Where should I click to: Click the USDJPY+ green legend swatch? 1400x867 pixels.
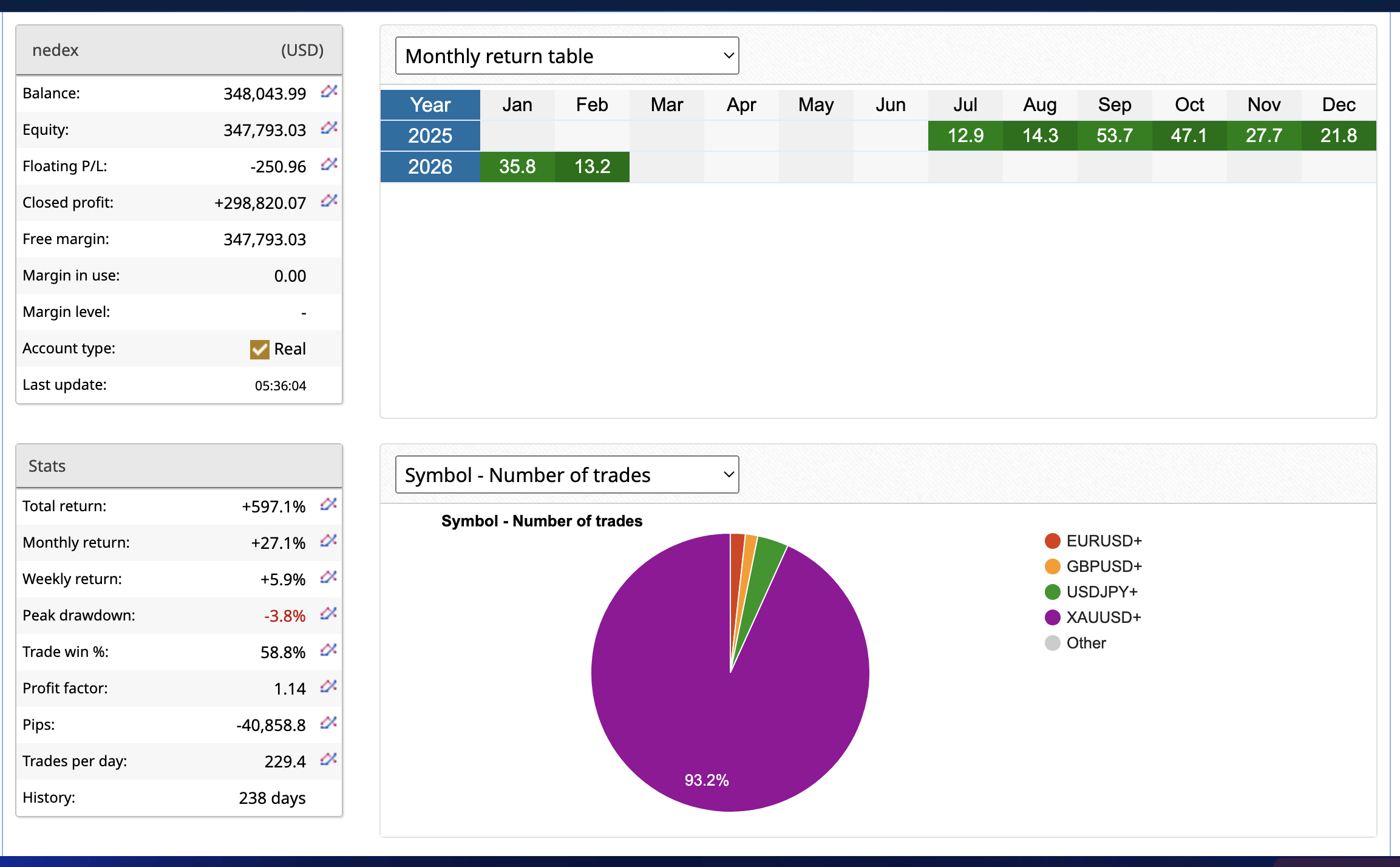point(1053,592)
